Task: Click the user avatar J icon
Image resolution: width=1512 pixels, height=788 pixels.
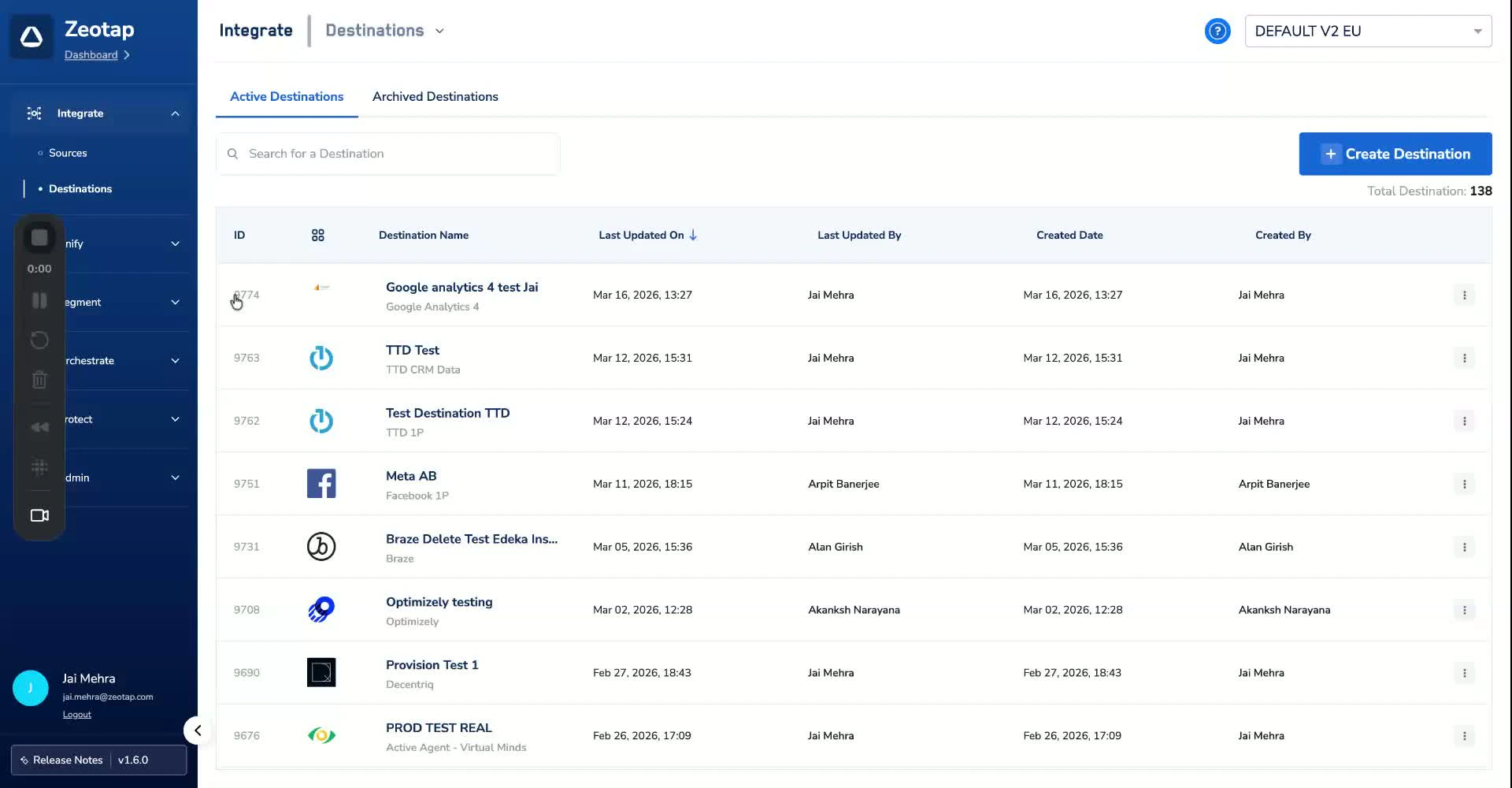Action: coord(31,688)
